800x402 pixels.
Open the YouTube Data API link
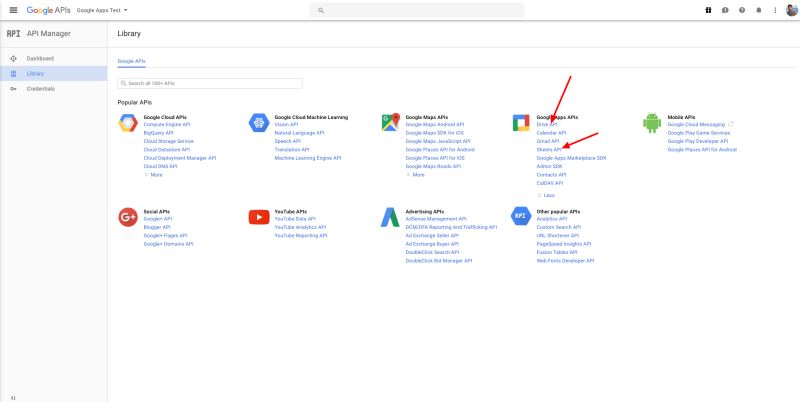(x=295, y=219)
